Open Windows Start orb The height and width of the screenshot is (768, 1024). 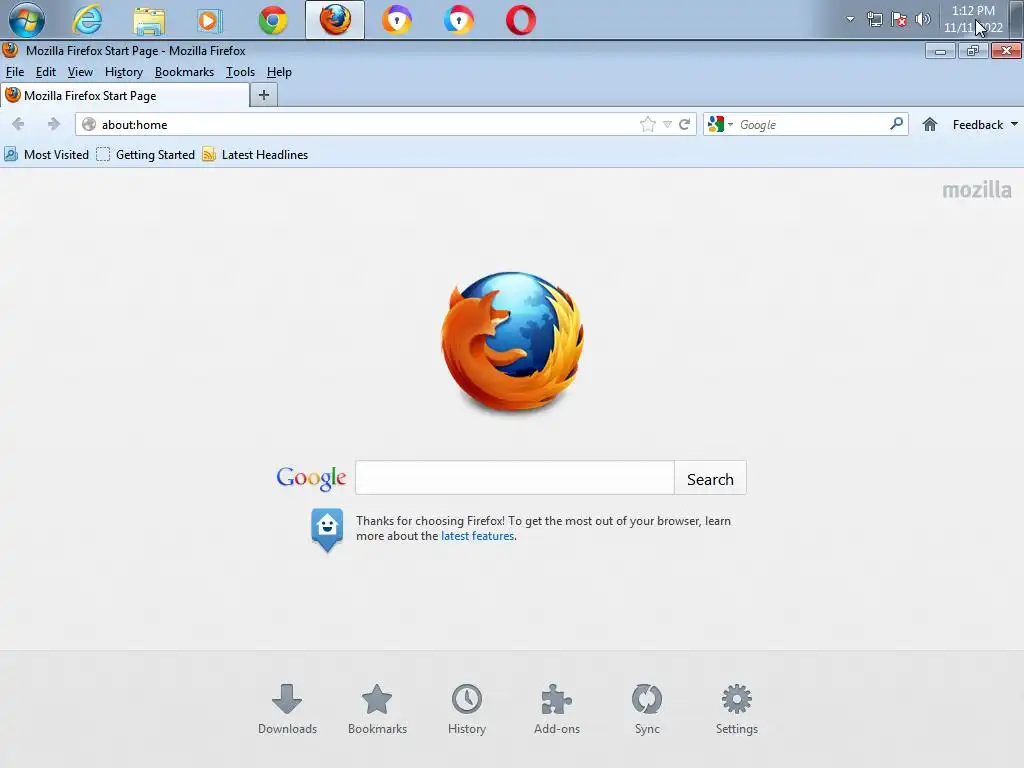pyautogui.click(x=27, y=20)
